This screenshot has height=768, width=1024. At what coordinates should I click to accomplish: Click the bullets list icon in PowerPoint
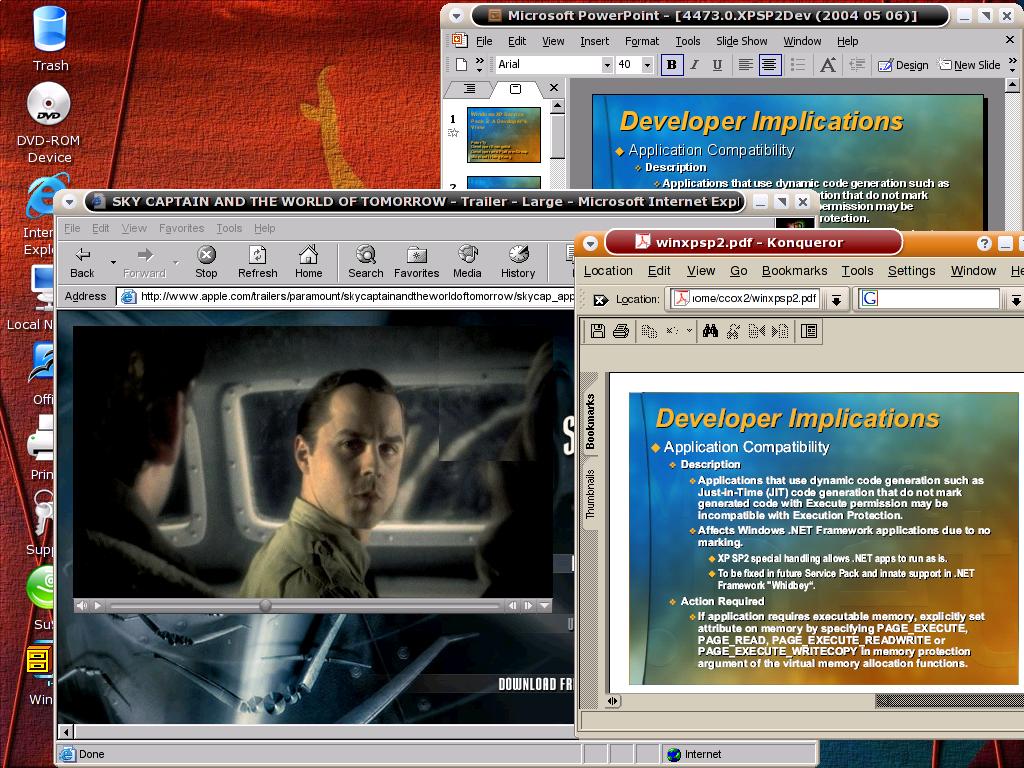(798, 65)
